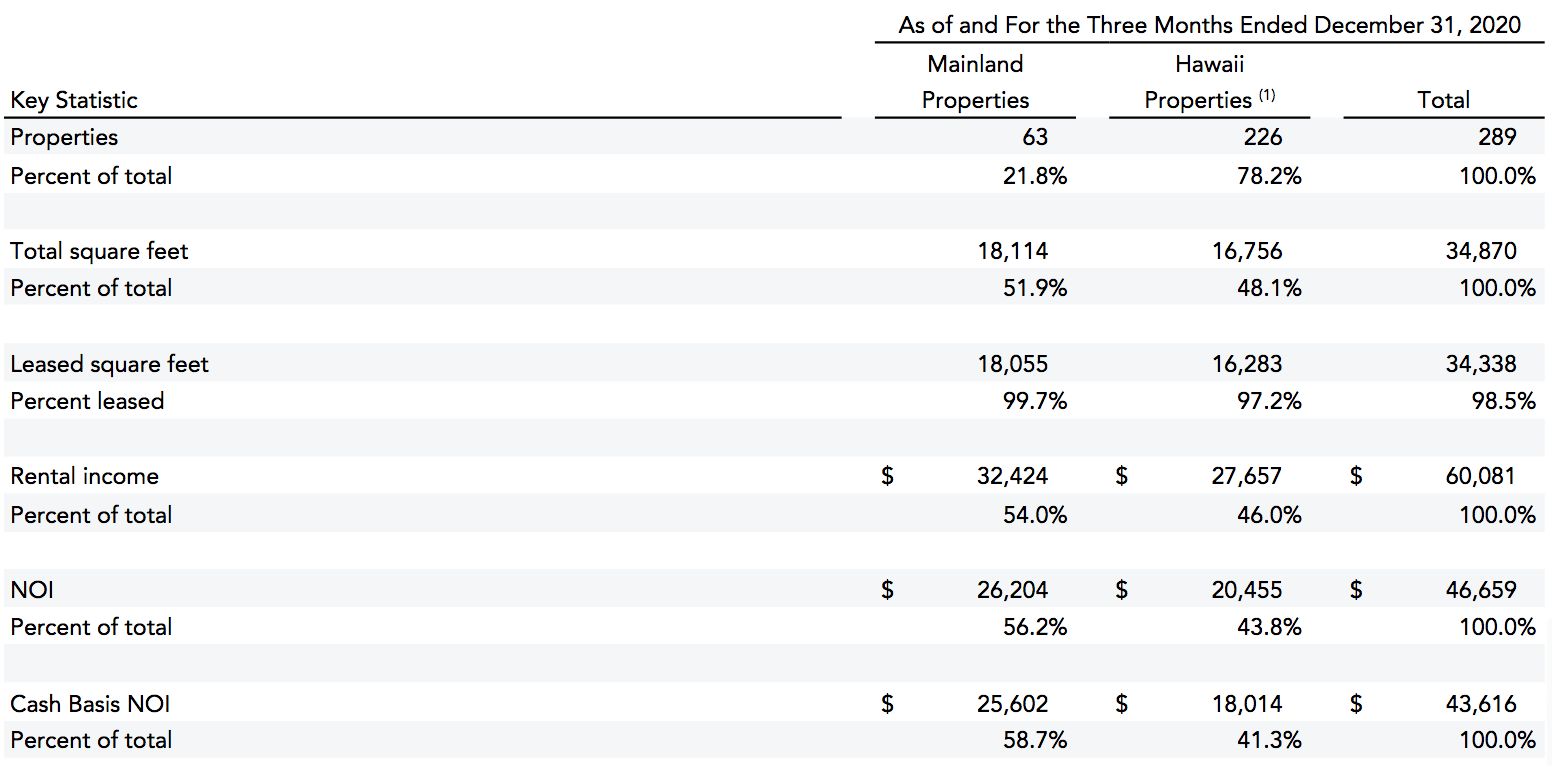Select the total properties value 289
This screenshot has height=766, width=1552.
pyautogui.click(x=1498, y=137)
